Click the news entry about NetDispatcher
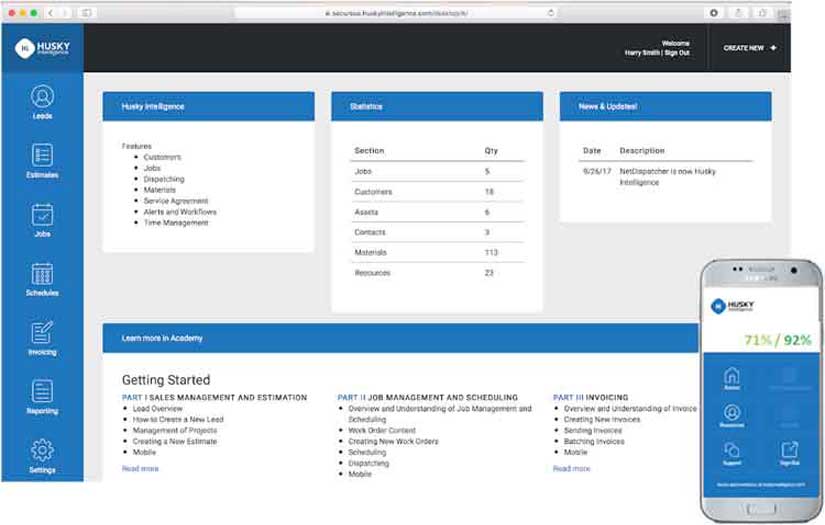The image size is (825, 525). coord(666,177)
